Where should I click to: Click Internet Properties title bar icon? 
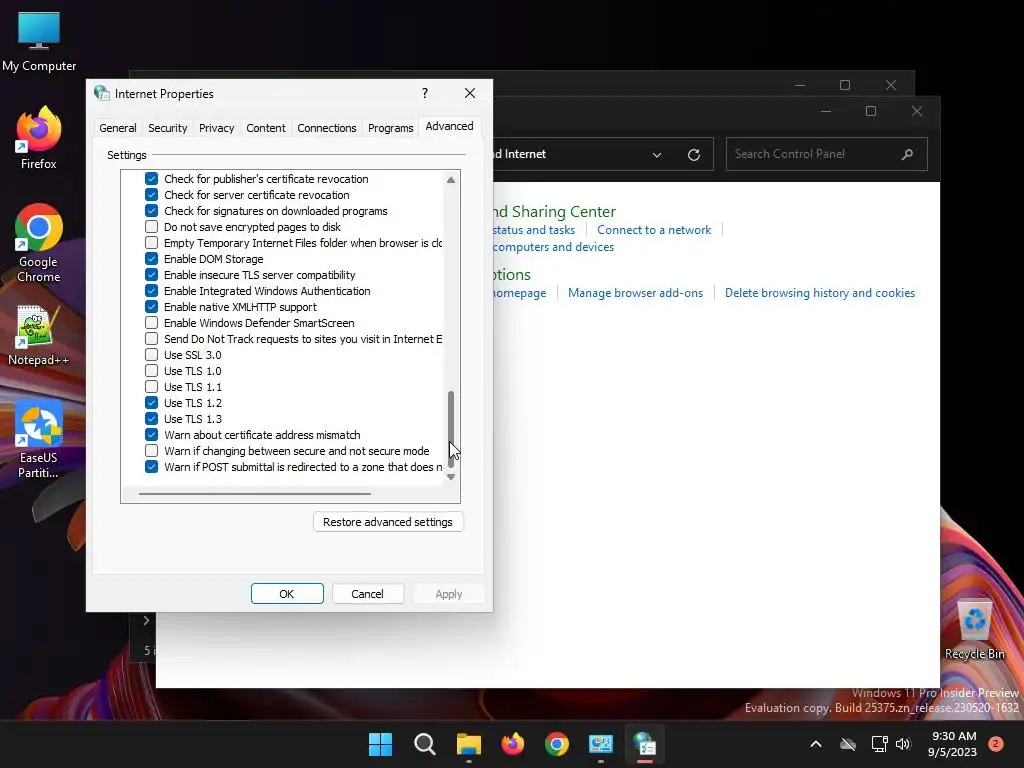(x=102, y=93)
